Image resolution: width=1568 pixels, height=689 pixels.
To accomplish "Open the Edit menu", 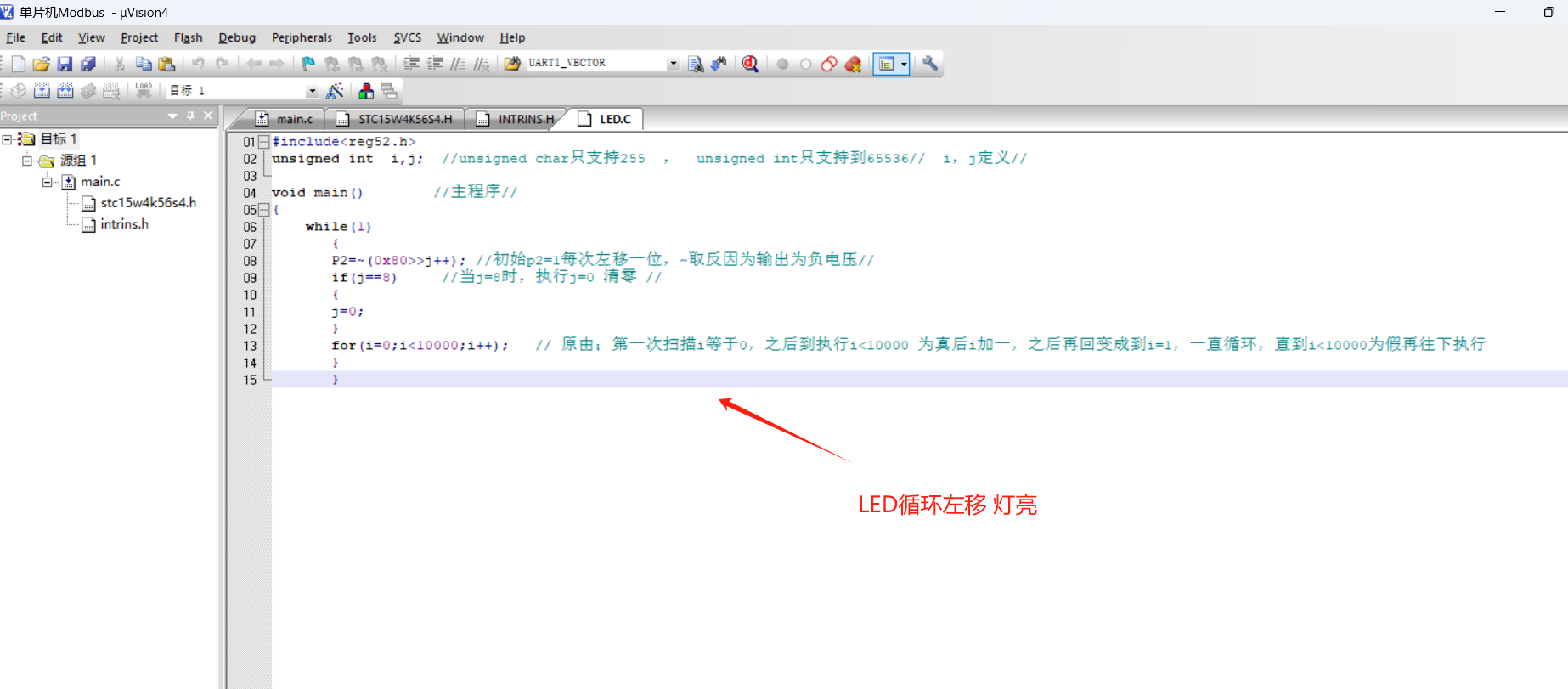I will click(52, 37).
